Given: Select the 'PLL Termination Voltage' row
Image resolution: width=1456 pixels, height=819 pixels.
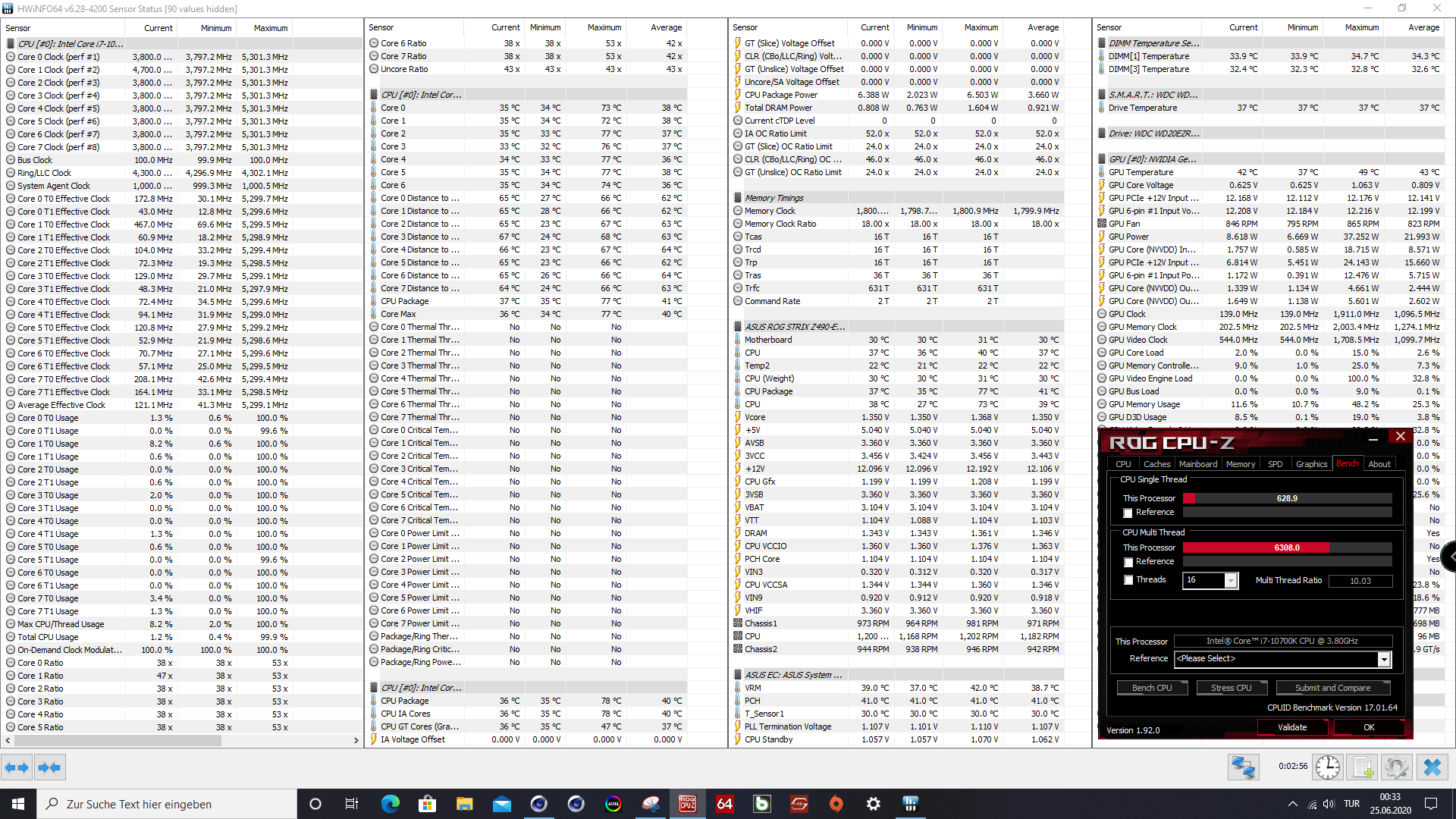Looking at the screenshot, I should (x=896, y=726).
